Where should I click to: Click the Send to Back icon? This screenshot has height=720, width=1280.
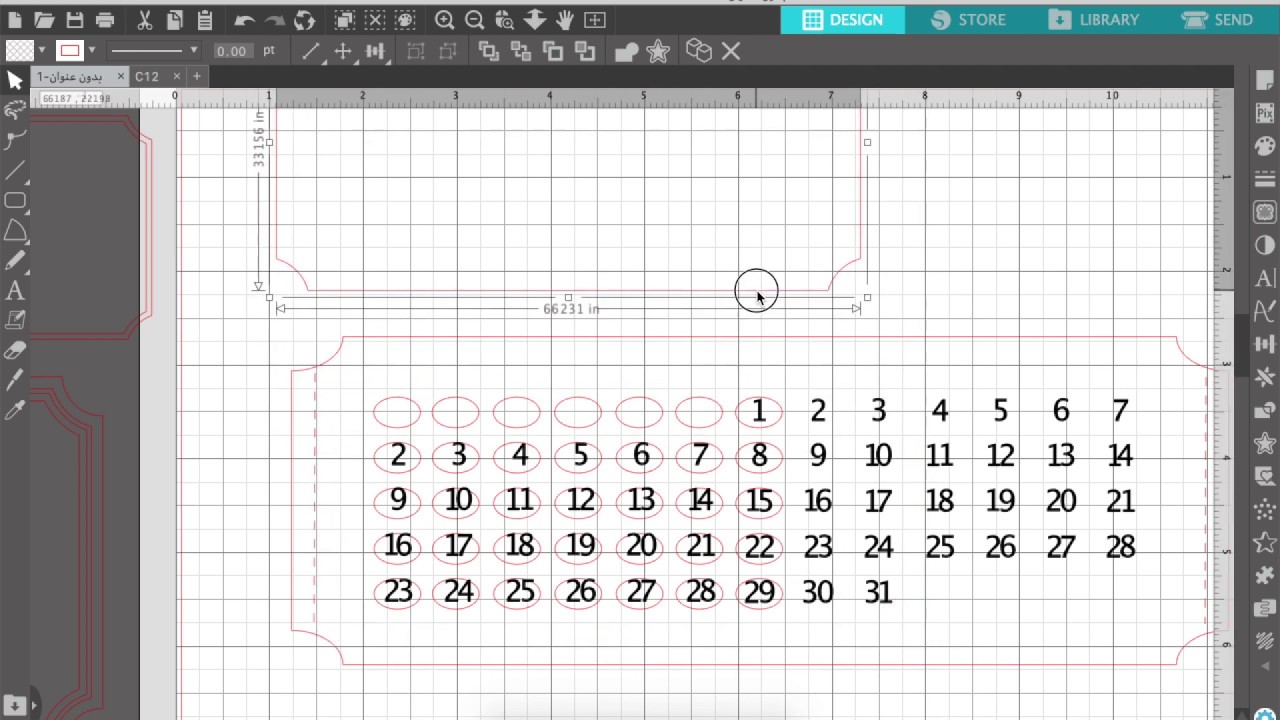tap(521, 51)
